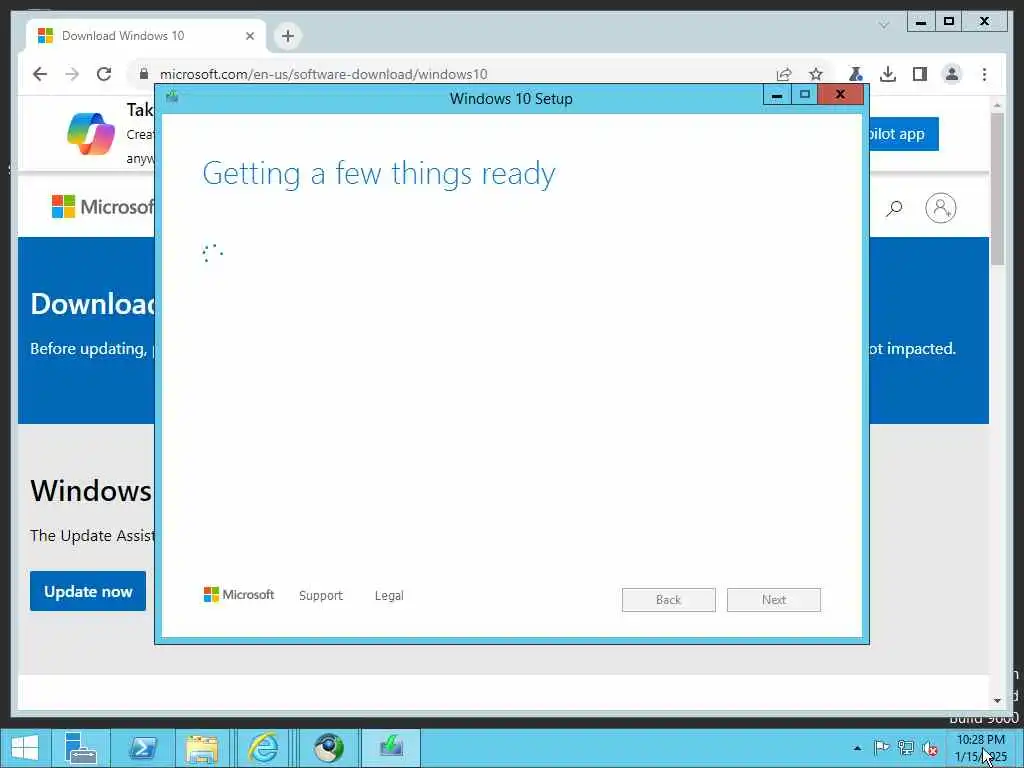The width and height of the screenshot is (1024, 768).
Task: Open Legal link in Setup window
Action: (389, 596)
